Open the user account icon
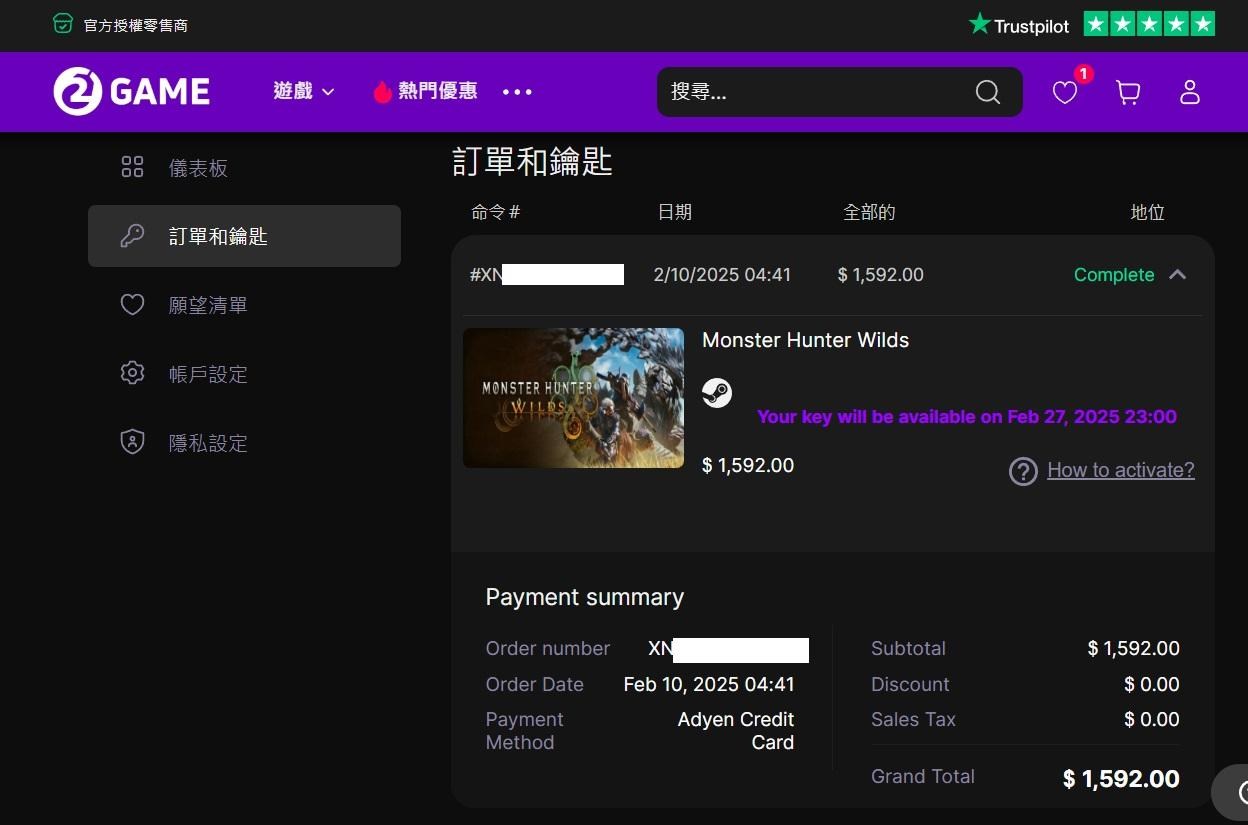The height and width of the screenshot is (825, 1248). click(x=1190, y=93)
